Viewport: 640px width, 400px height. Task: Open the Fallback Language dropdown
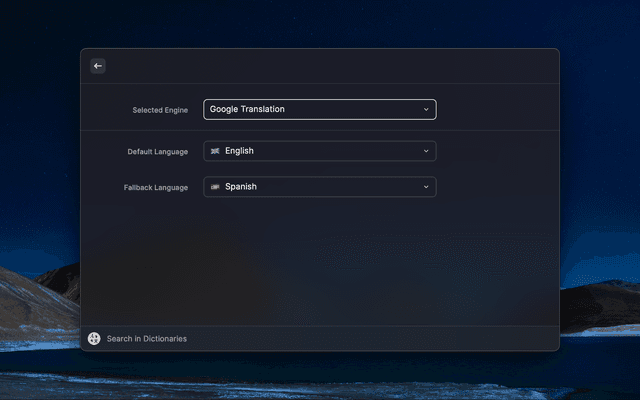pyautogui.click(x=319, y=187)
